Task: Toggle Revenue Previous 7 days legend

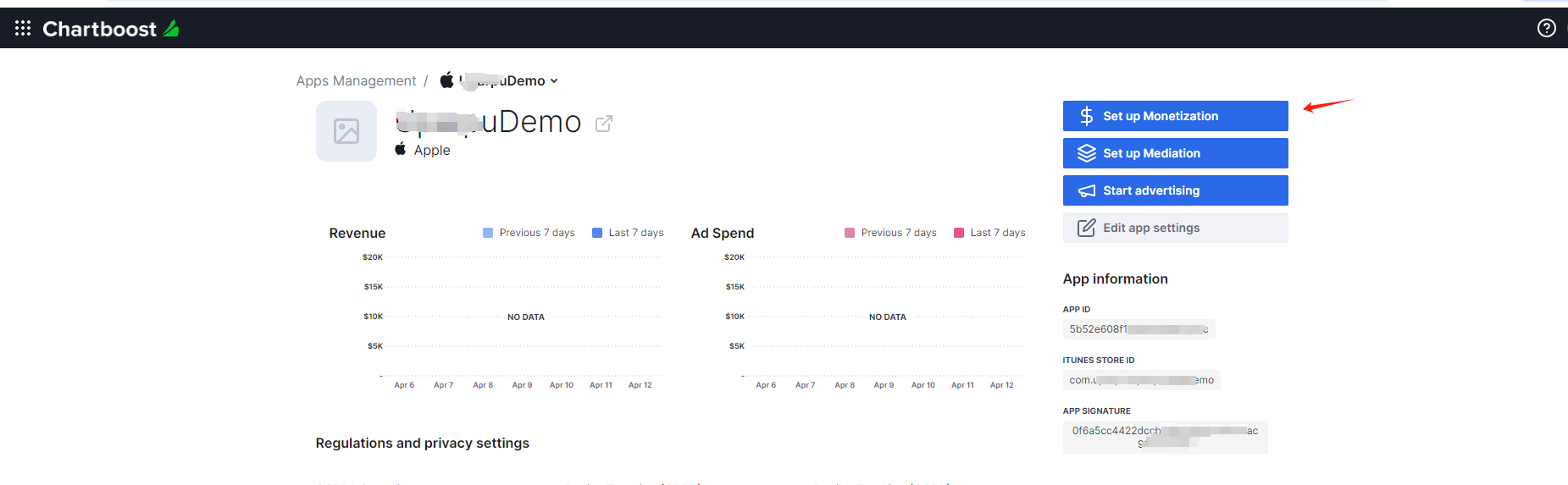Action: coord(529,233)
